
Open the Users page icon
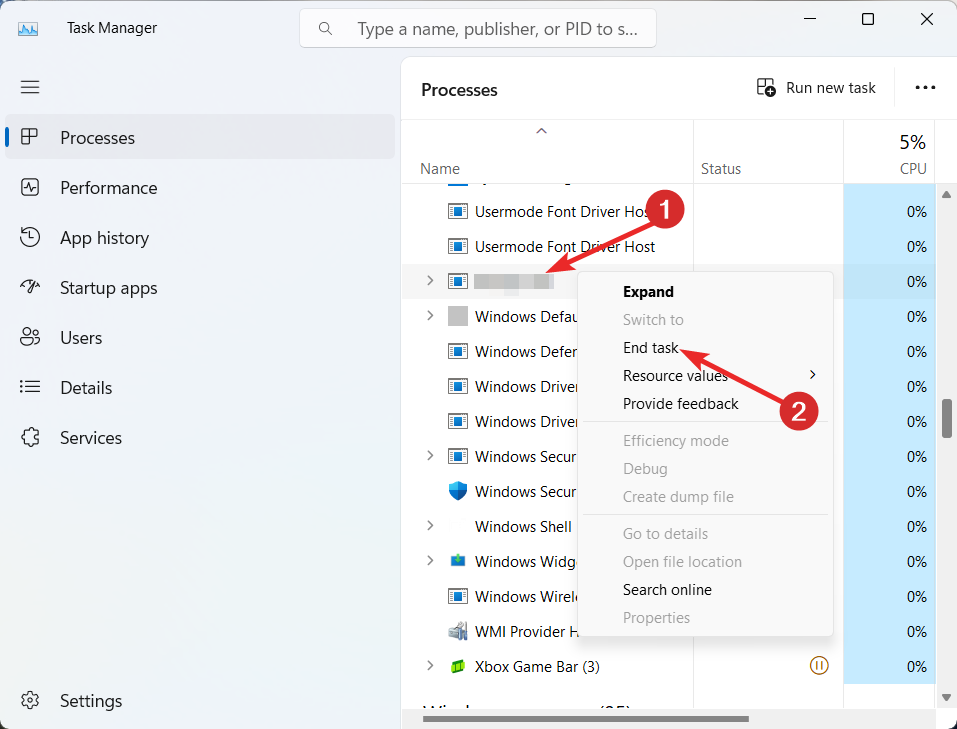click(x=30, y=338)
